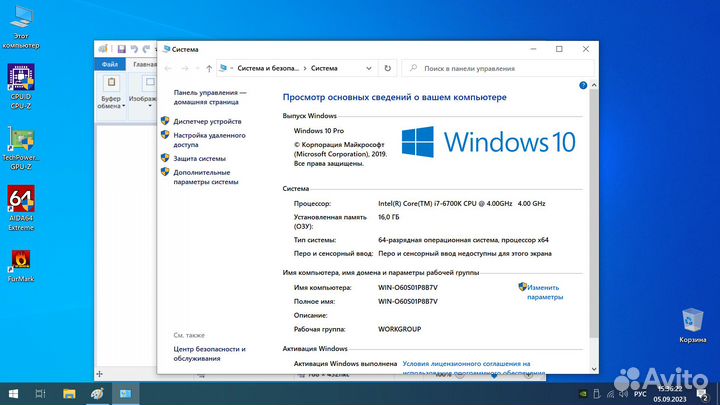The height and width of the screenshot is (405, 720).
Task: Open Диспетчер устройств link
Action: (206, 120)
